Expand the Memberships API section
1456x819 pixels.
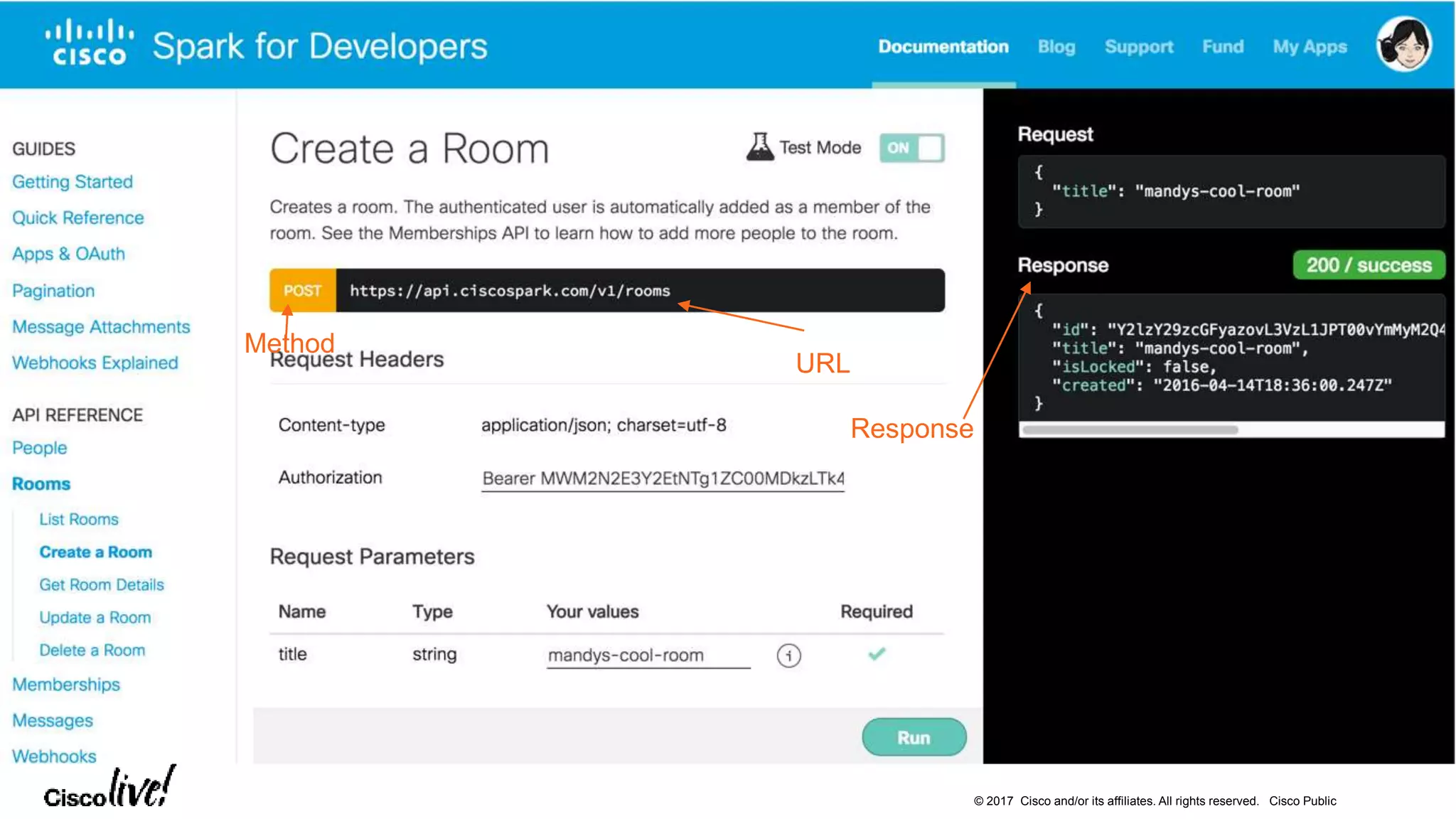tap(66, 685)
